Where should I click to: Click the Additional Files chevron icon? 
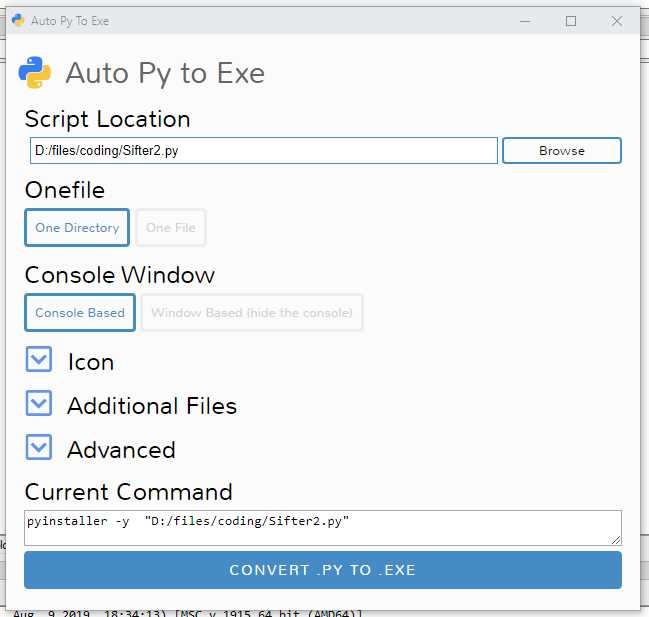(39, 403)
